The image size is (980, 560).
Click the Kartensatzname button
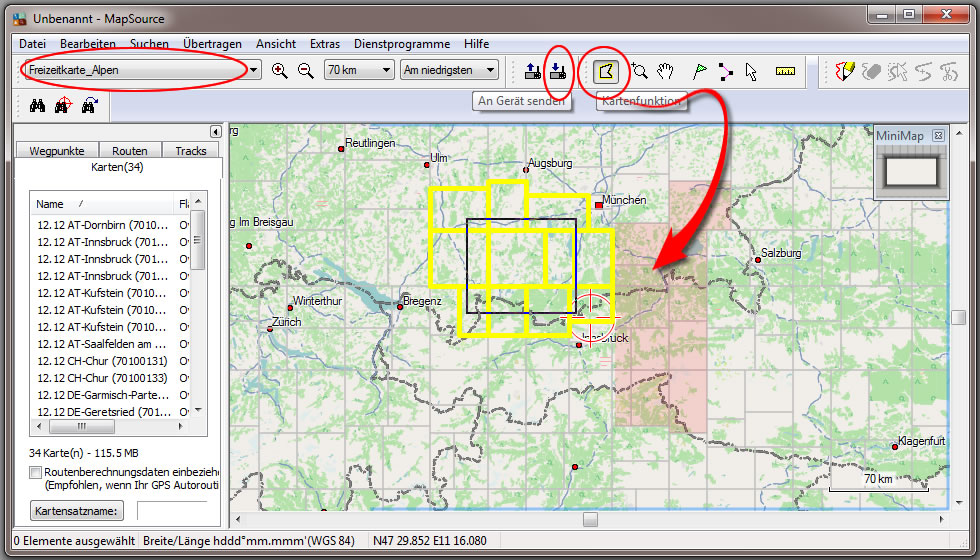(x=76, y=511)
